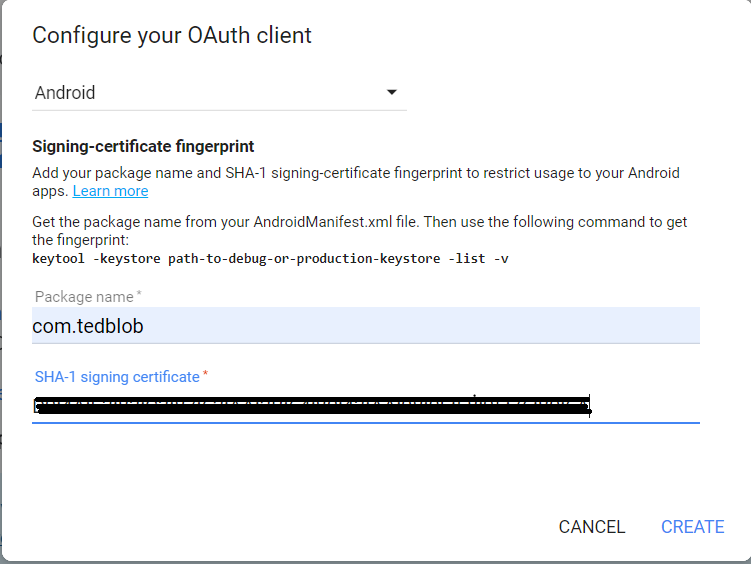Click the Signing-certificate fingerprint heading
Viewport: 751px width, 564px height.
[143, 146]
